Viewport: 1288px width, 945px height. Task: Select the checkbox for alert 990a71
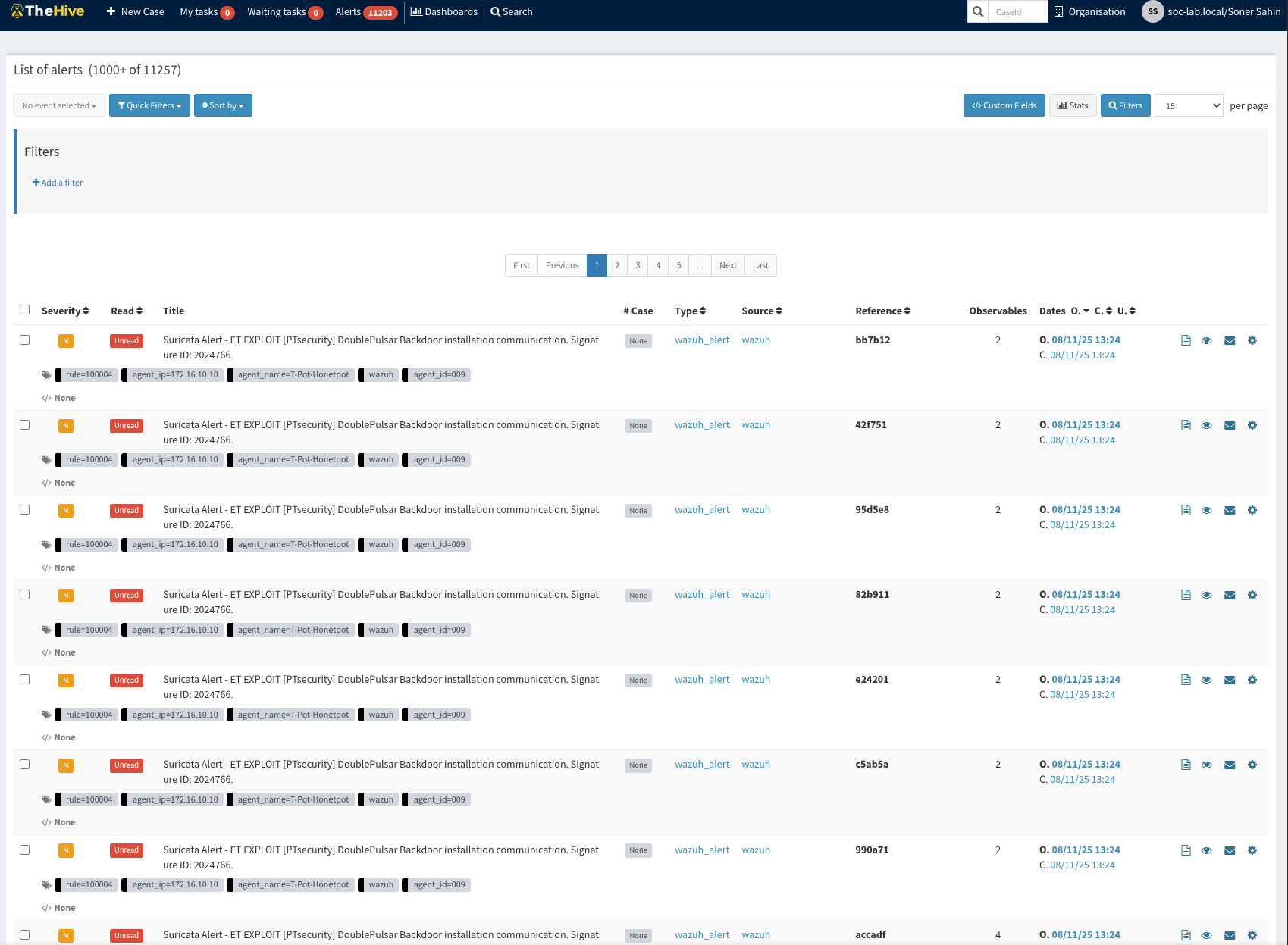(25, 850)
